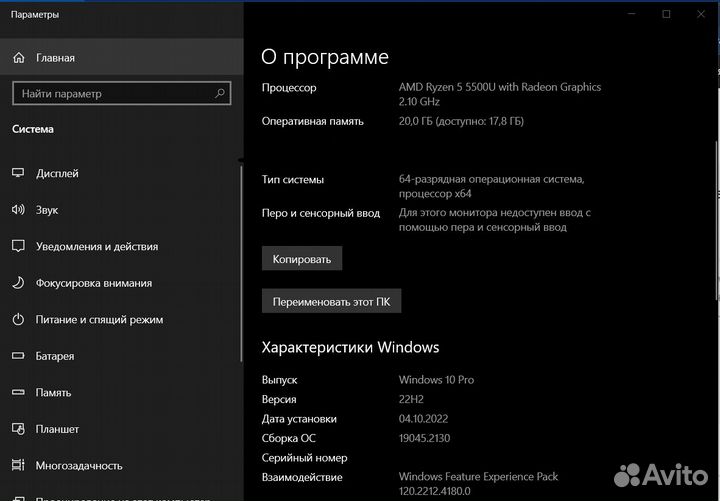The width and height of the screenshot is (720, 501).
Task: Click the Копировать button
Action: point(302,259)
